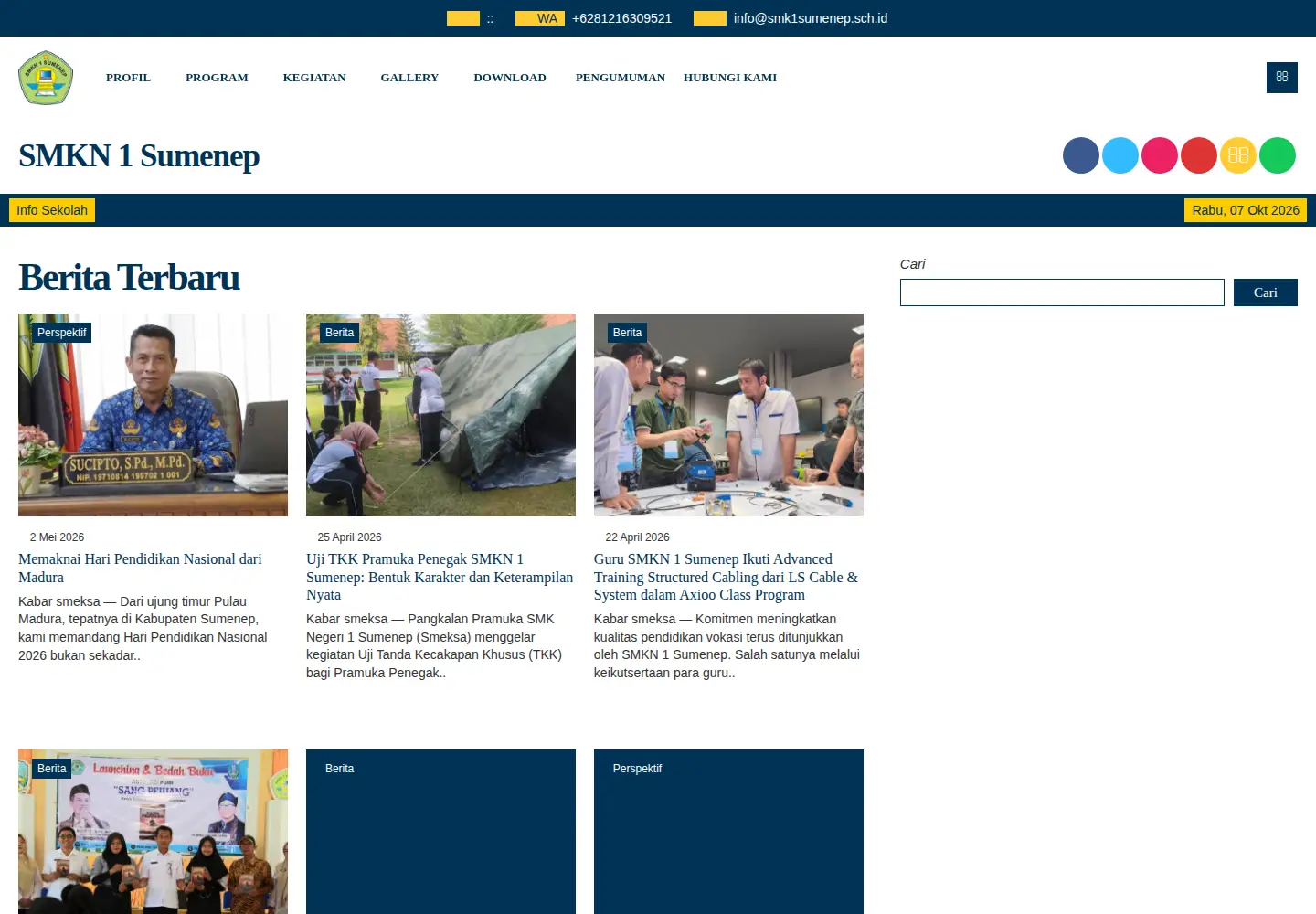Click the date text "25 April 2026"
The image size is (1316, 914).
click(x=350, y=537)
